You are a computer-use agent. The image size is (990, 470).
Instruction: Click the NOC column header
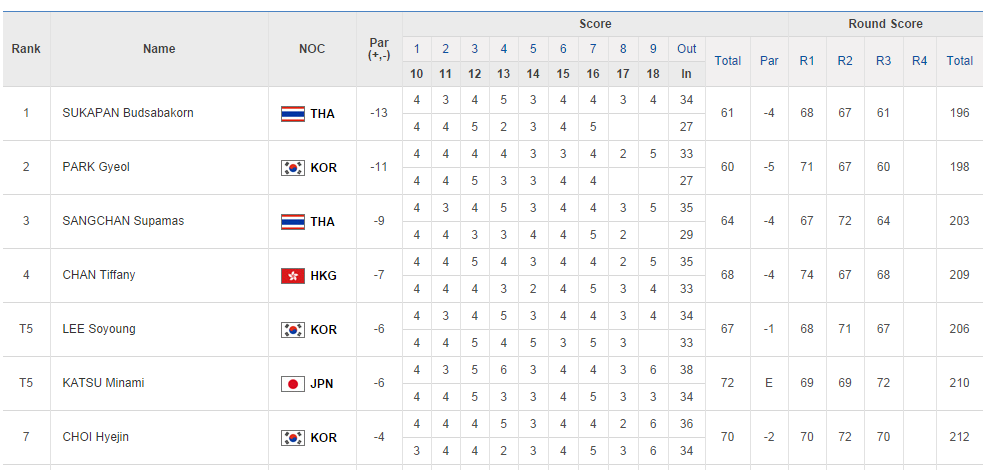[312, 49]
